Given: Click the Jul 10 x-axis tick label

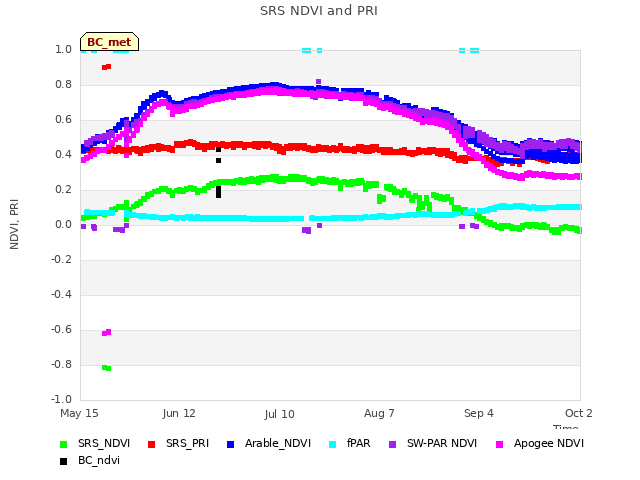Looking at the screenshot, I should (280, 414).
